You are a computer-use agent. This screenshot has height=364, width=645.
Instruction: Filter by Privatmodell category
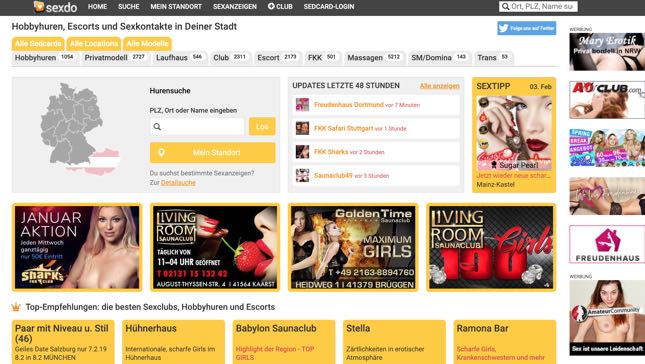115,58
